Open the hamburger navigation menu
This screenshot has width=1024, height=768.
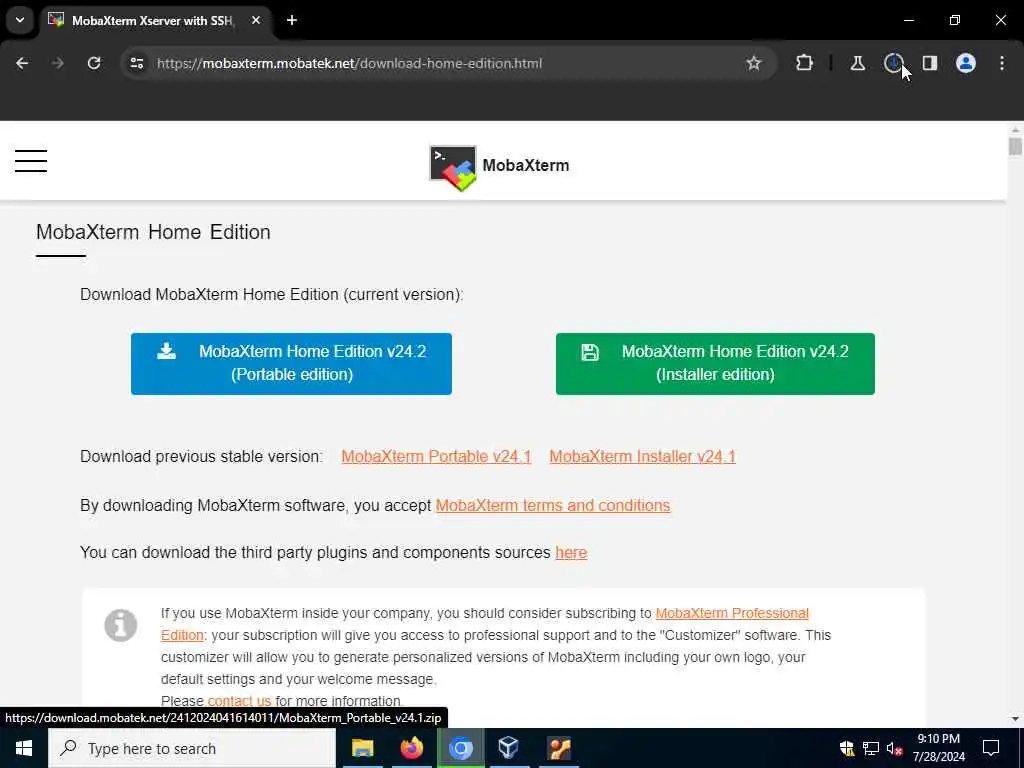[x=31, y=161]
